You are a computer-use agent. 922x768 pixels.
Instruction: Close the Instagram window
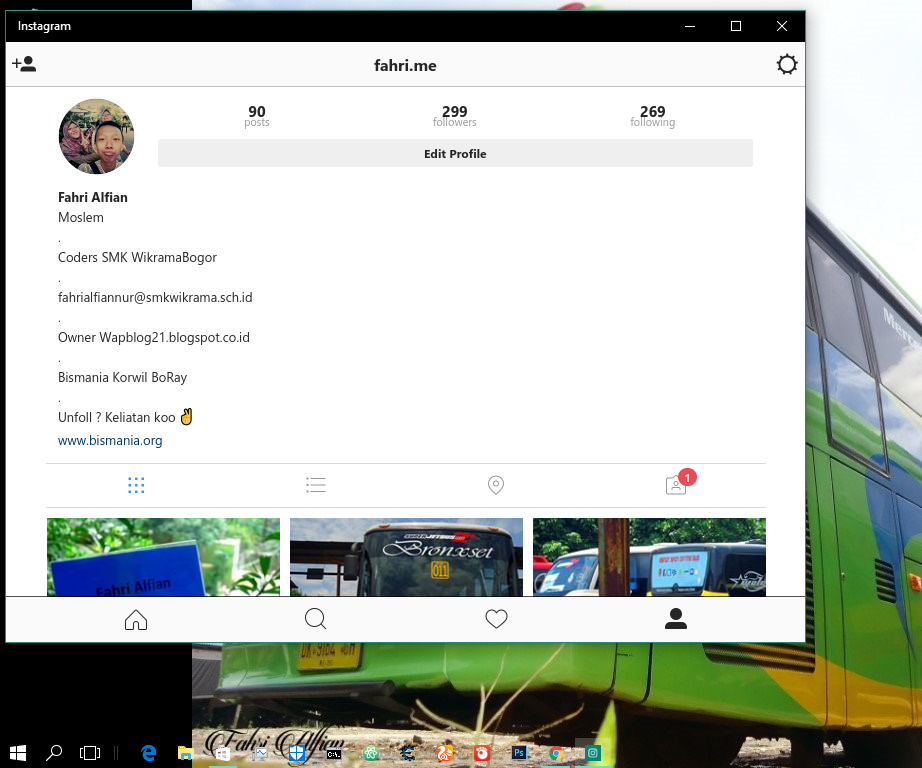click(x=781, y=26)
